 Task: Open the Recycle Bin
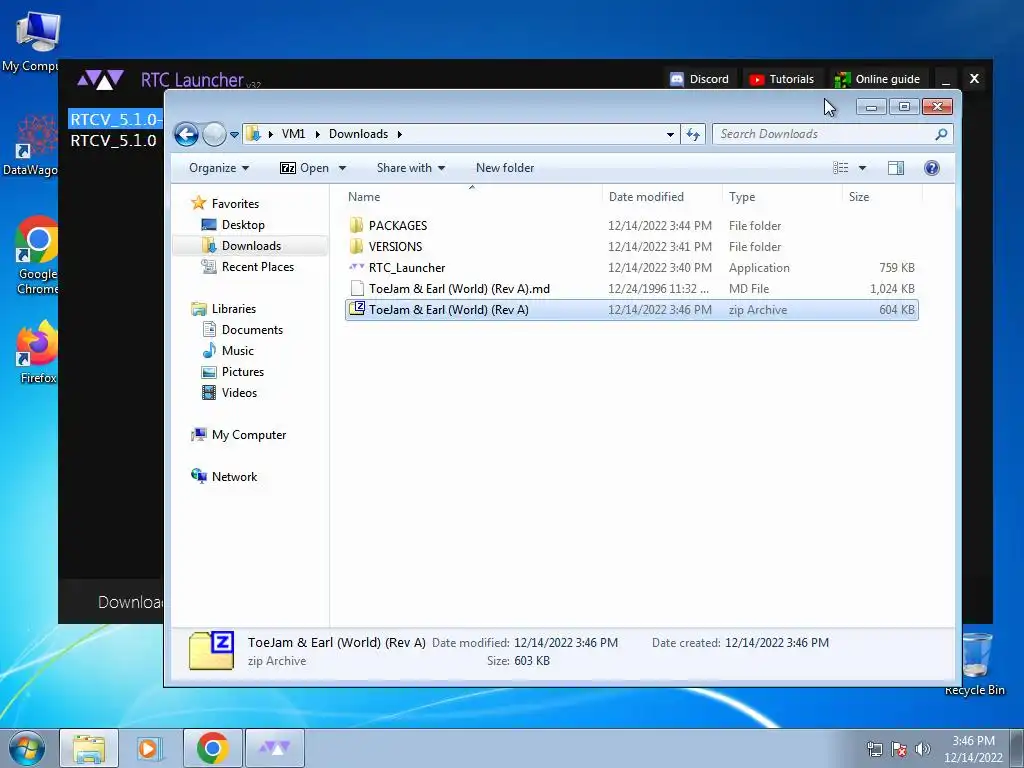click(975, 664)
